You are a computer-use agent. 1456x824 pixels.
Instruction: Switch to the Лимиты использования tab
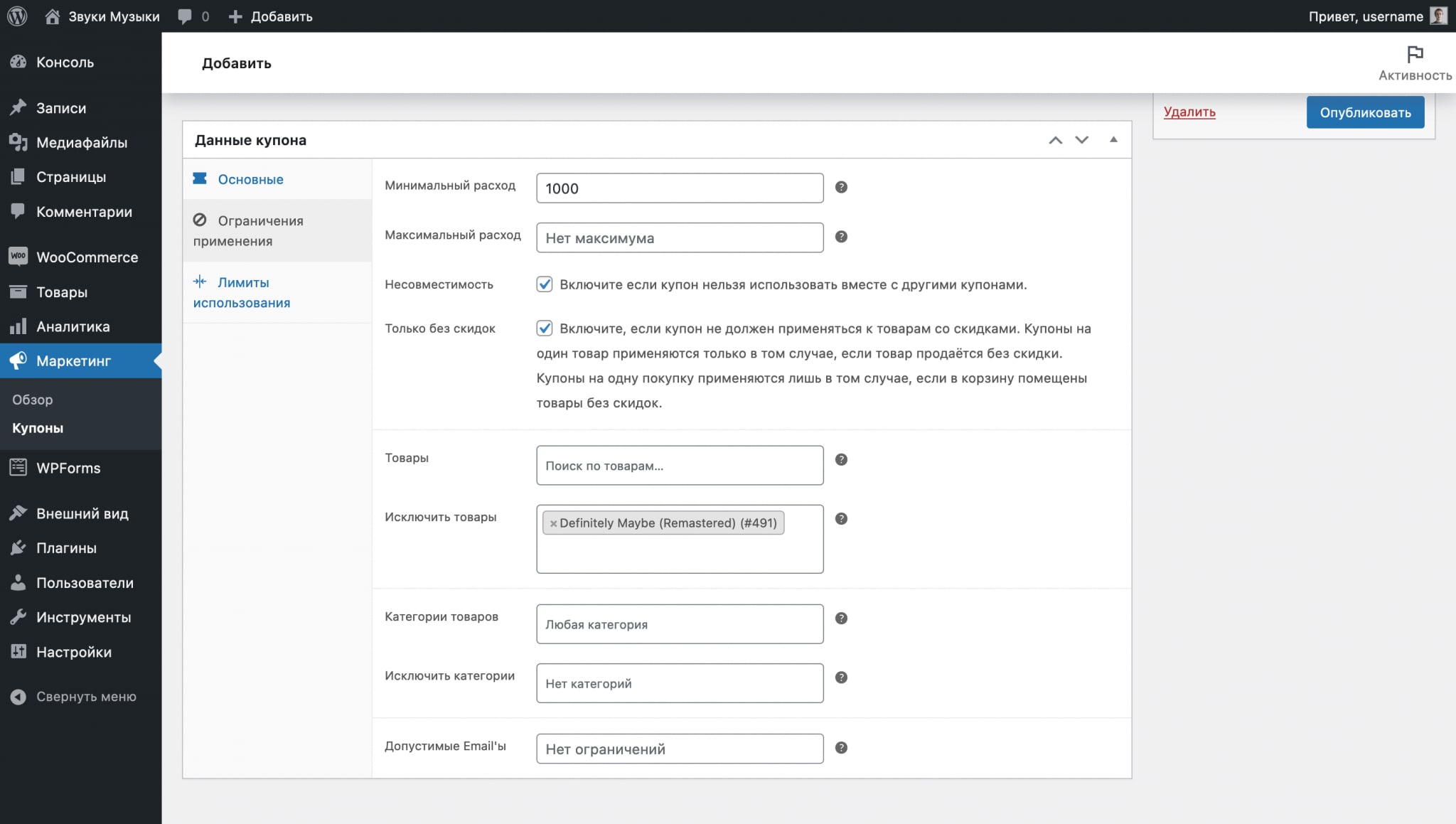277,292
